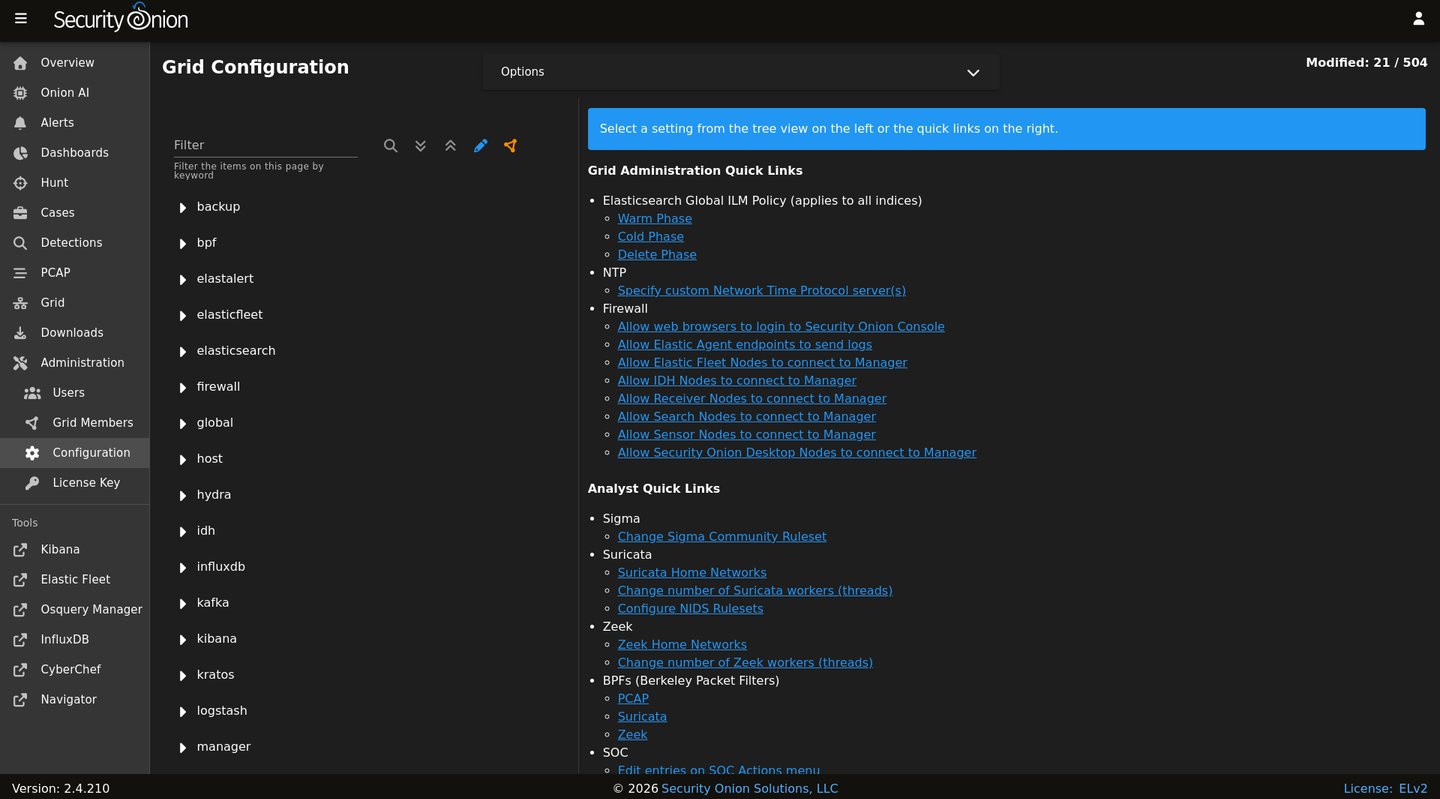
Task: Open Hunt via the crosshair icon
Action: (20, 183)
